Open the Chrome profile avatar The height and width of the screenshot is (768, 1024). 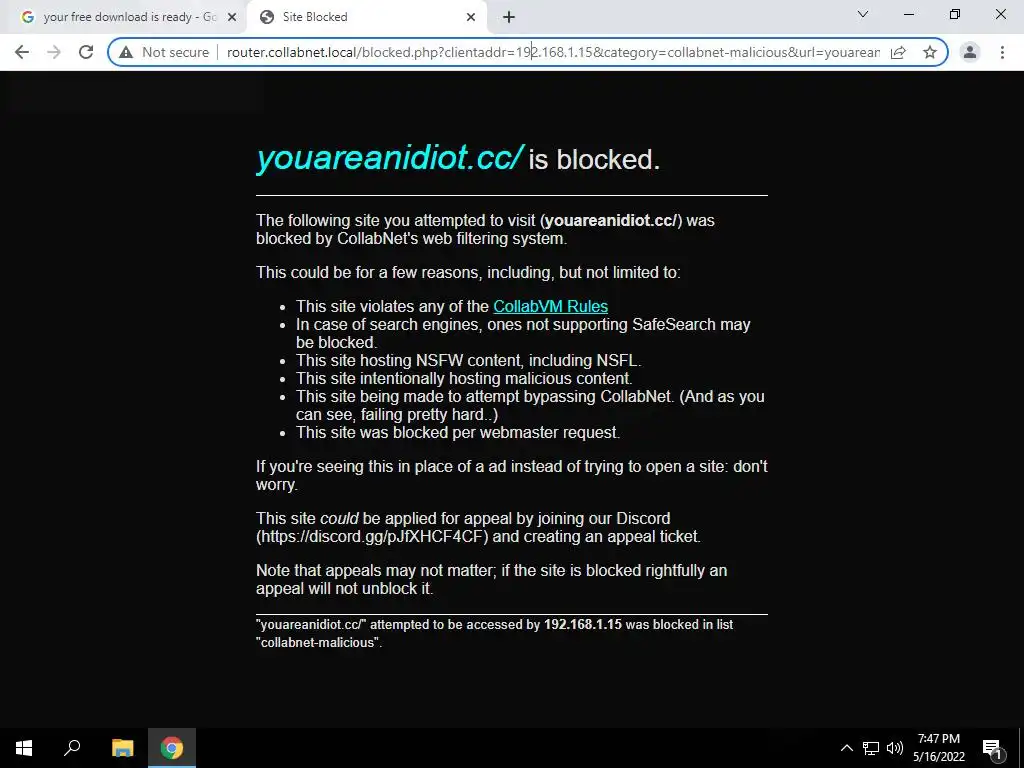pyautogui.click(x=970, y=52)
